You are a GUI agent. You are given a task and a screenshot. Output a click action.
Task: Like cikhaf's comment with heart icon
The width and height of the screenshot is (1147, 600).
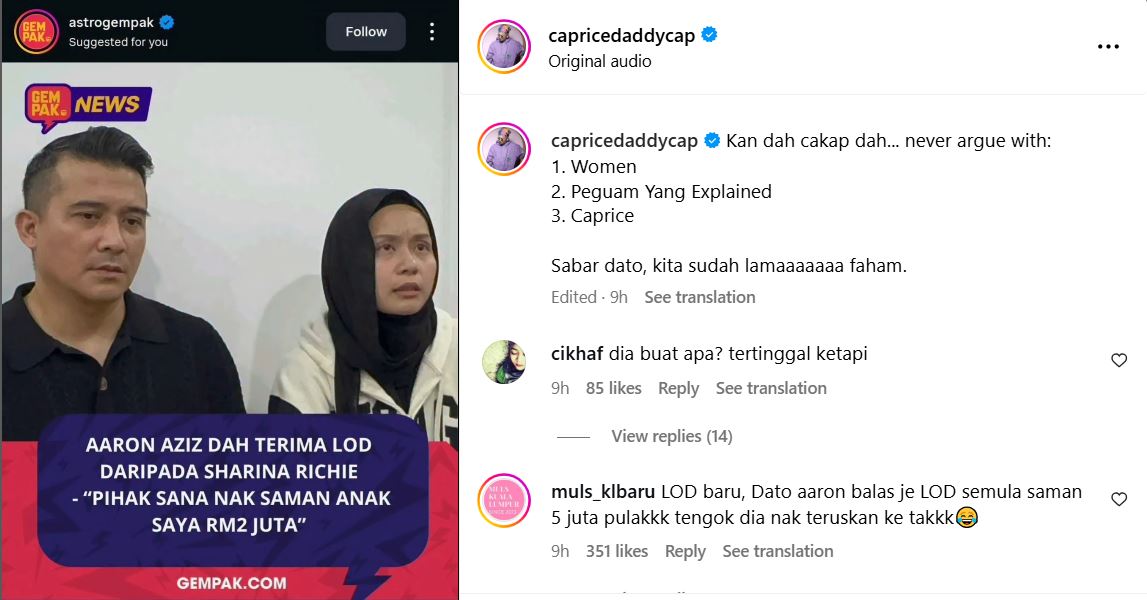click(1118, 360)
